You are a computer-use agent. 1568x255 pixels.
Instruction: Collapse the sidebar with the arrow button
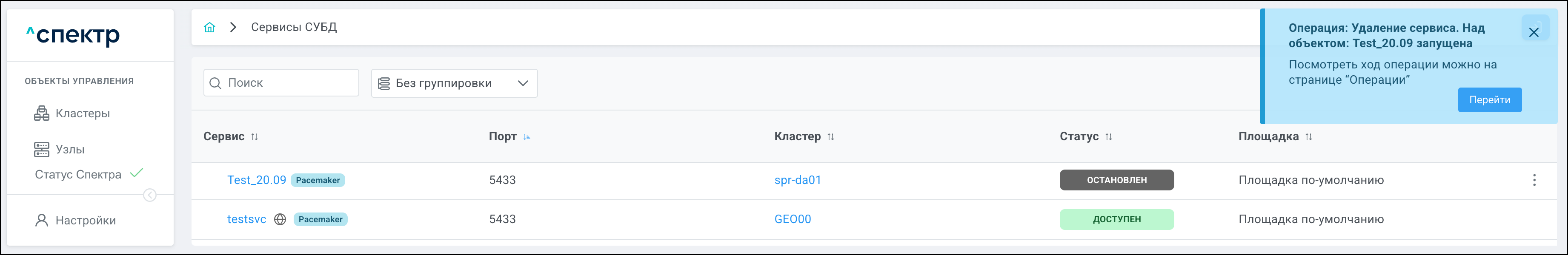pyautogui.click(x=149, y=195)
